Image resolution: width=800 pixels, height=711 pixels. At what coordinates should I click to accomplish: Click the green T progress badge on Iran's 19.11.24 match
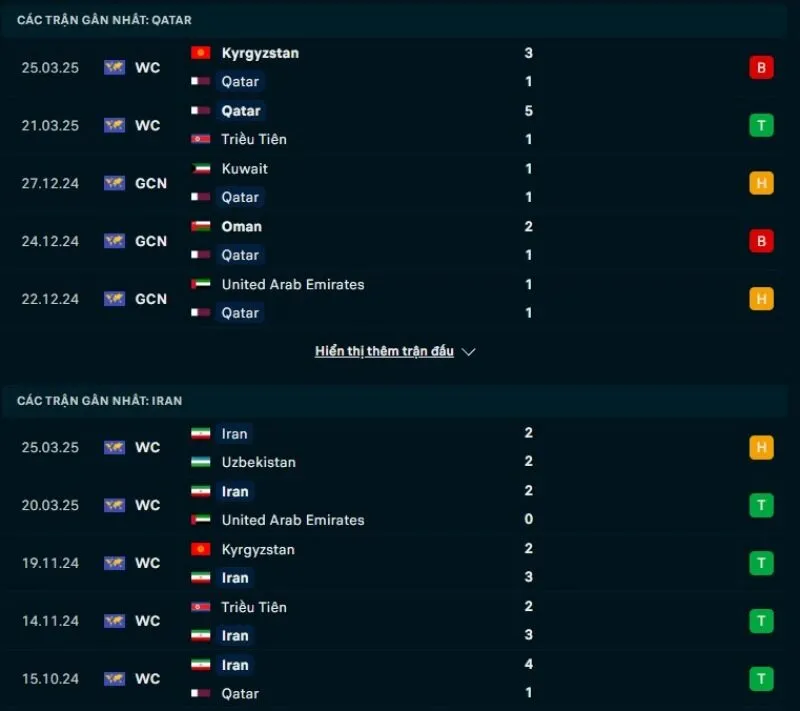click(761, 563)
